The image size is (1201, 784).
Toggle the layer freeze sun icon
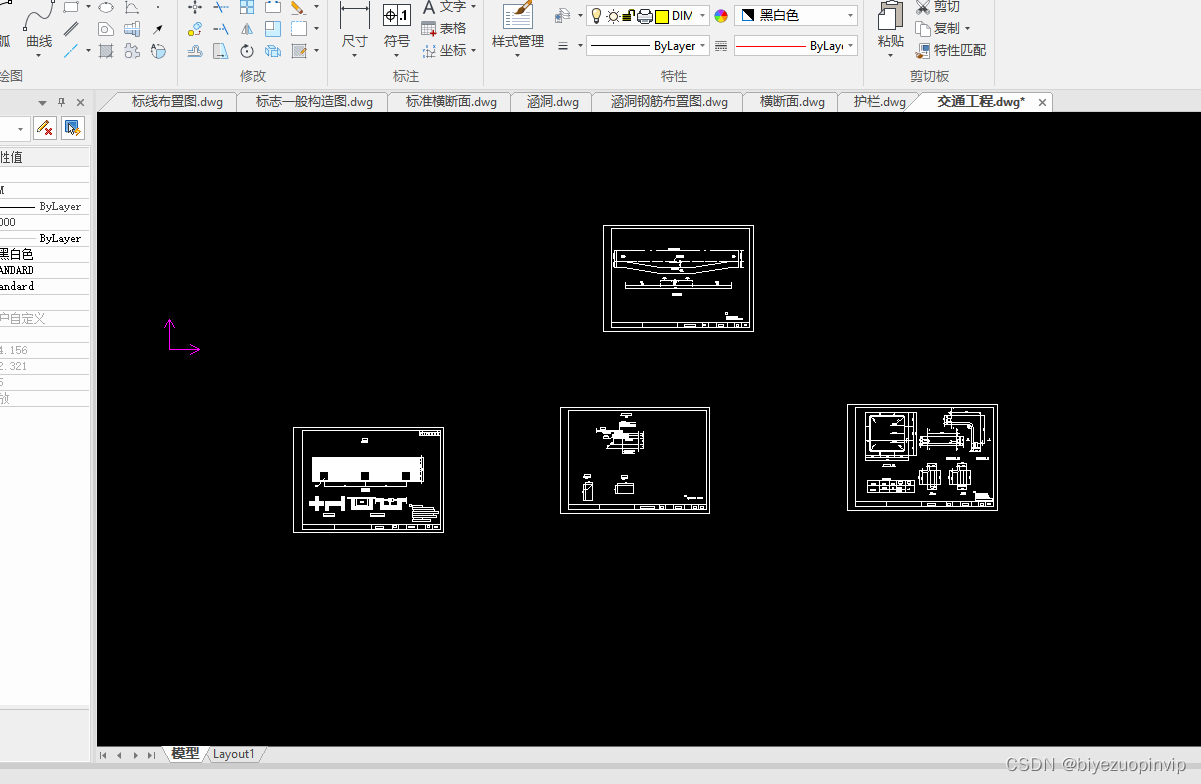[x=612, y=16]
